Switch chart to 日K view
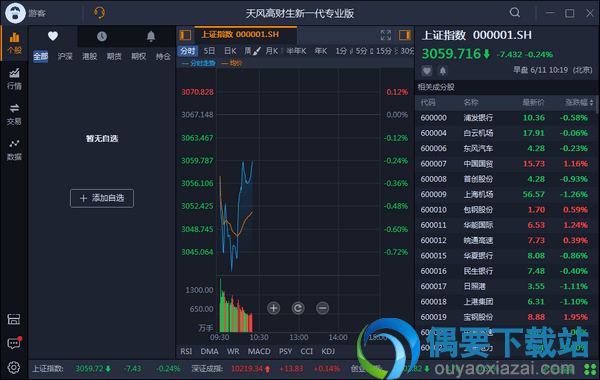This screenshot has width=600, height=380. point(230,51)
